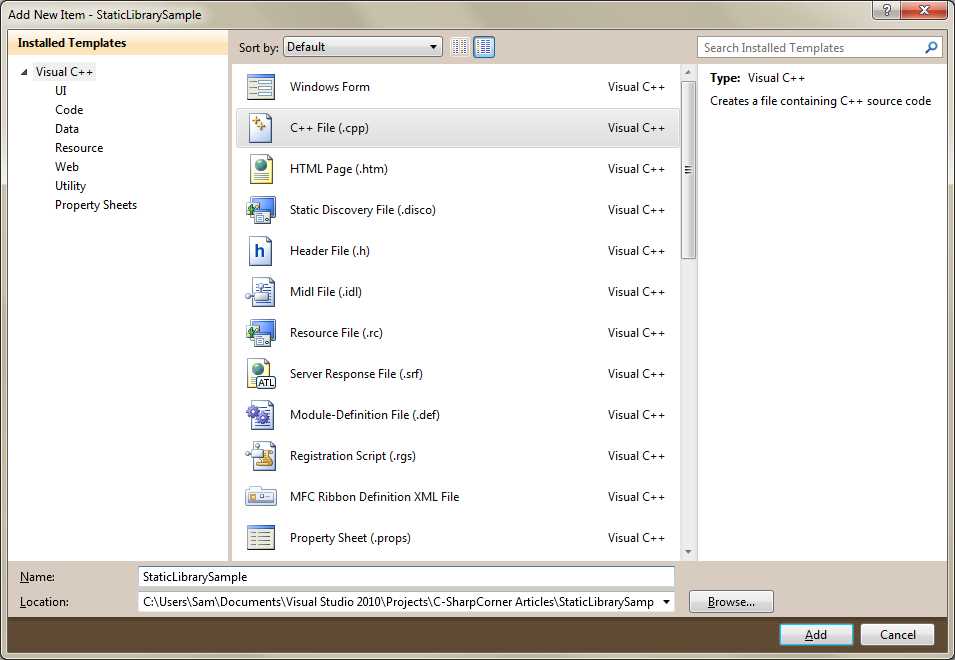The width and height of the screenshot is (955, 660).
Task: Click the scrollbar up arrow in template list
Action: (x=688, y=72)
